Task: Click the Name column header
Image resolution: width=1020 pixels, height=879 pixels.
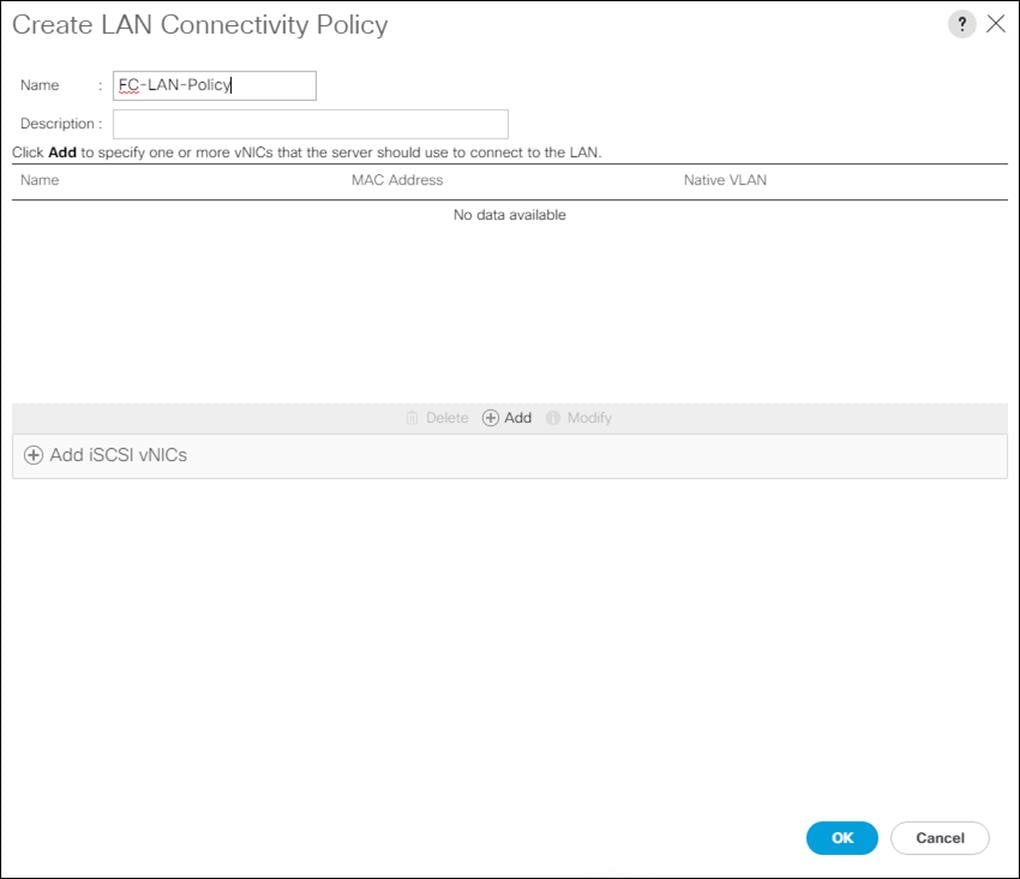Action: coord(39,180)
